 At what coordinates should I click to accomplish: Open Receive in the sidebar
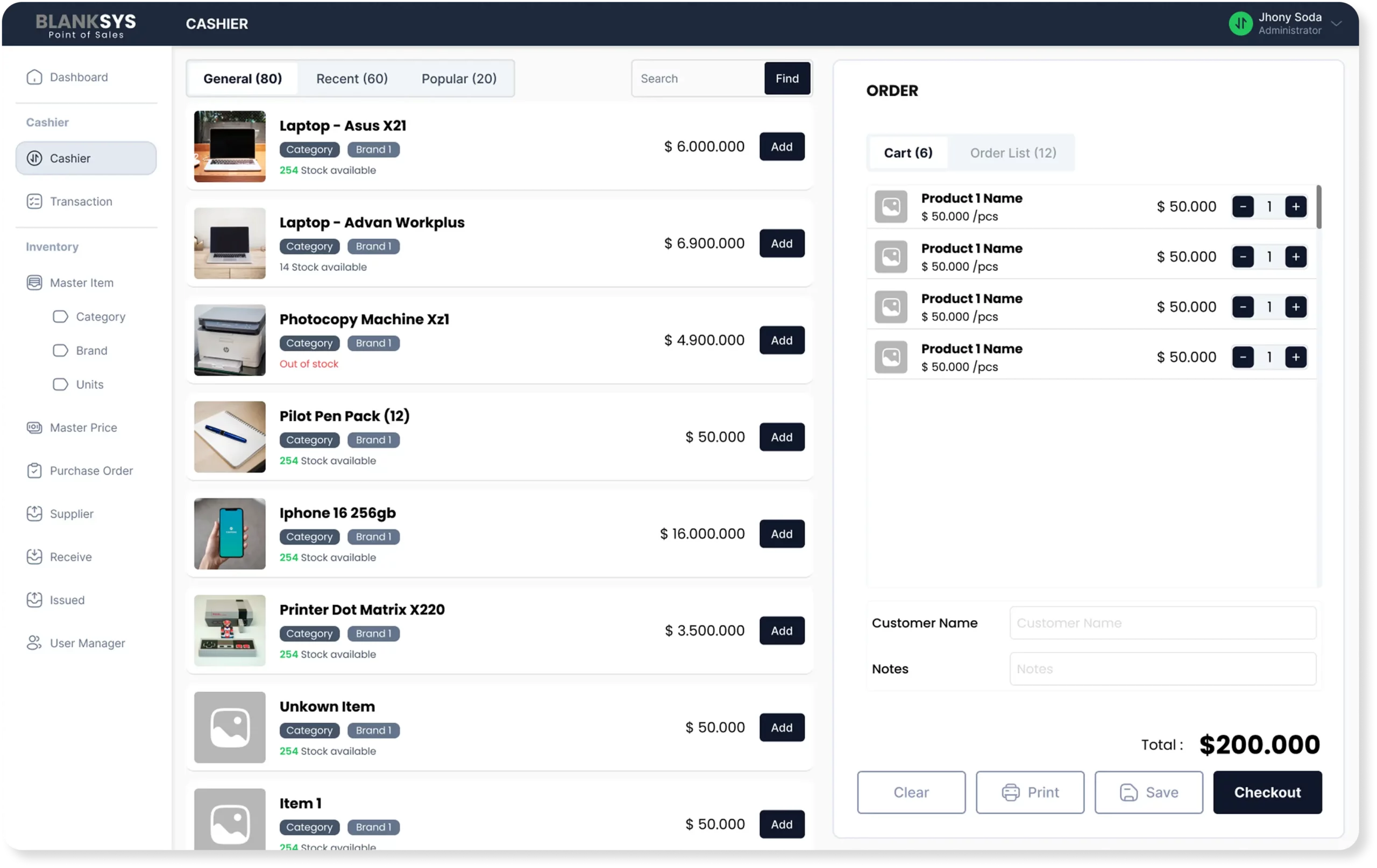pyautogui.click(x=70, y=557)
